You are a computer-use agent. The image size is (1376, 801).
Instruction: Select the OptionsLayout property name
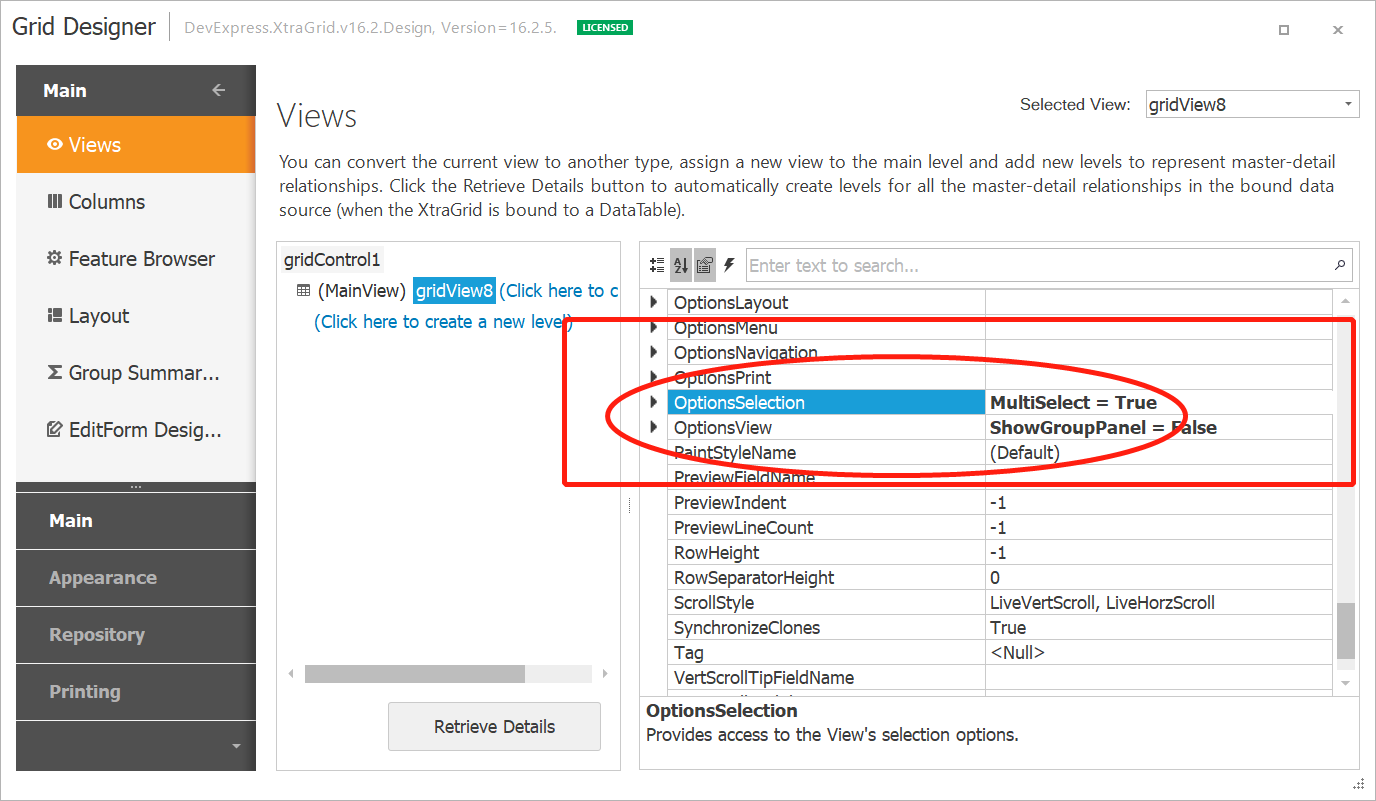[731, 302]
